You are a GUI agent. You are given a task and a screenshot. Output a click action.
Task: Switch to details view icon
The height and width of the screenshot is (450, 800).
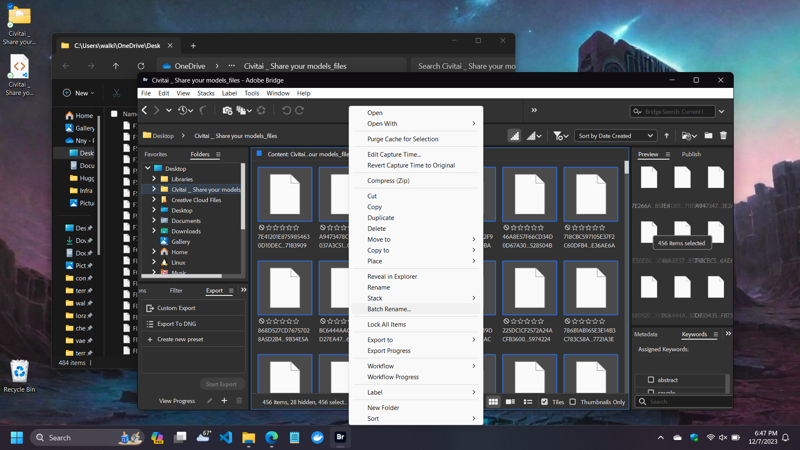tap(510, 402)
